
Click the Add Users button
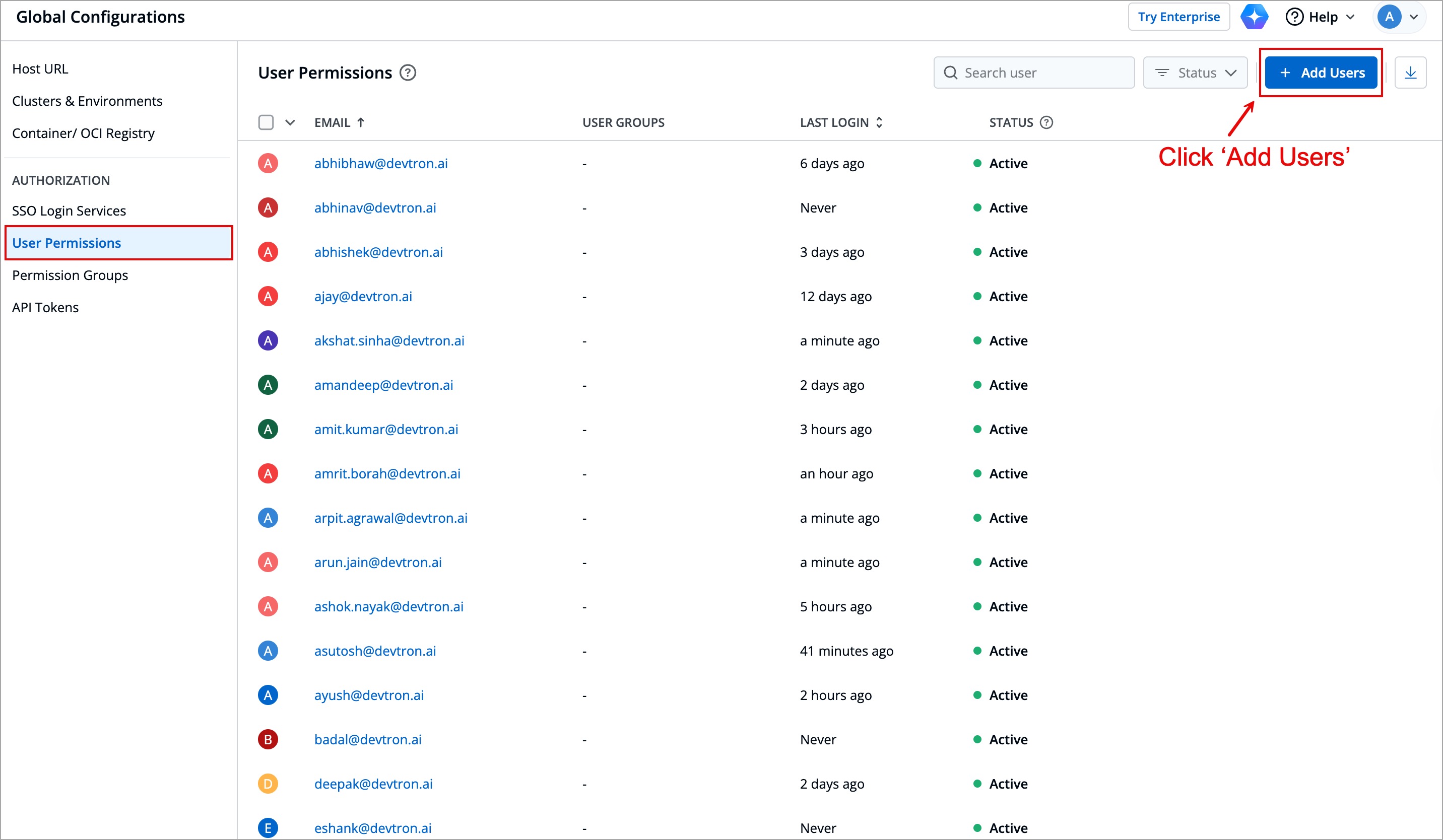[x=1321, y=73]
